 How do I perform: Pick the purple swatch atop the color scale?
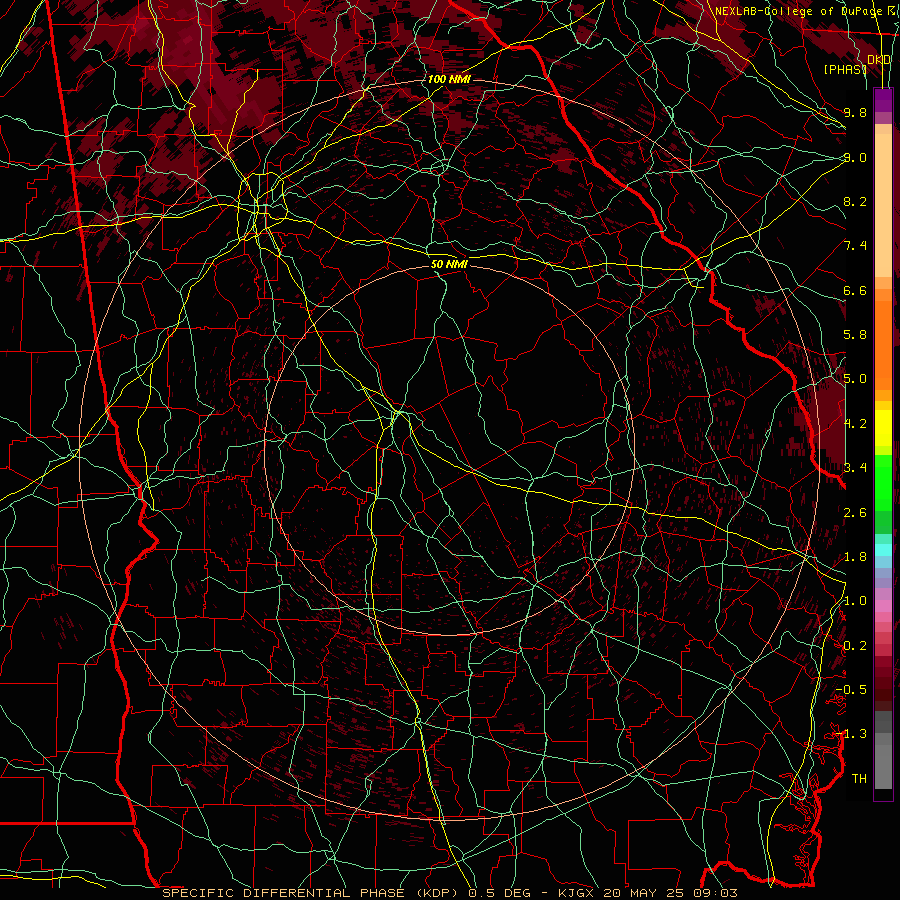tap(883, 100)
